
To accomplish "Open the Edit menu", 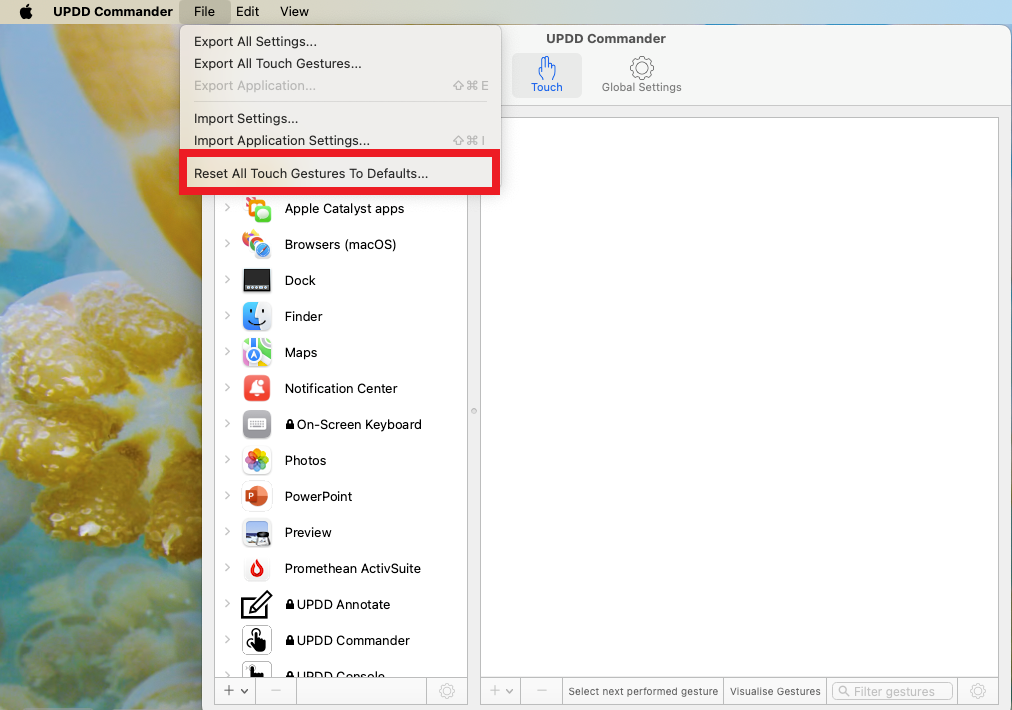I will coord(247,12).
